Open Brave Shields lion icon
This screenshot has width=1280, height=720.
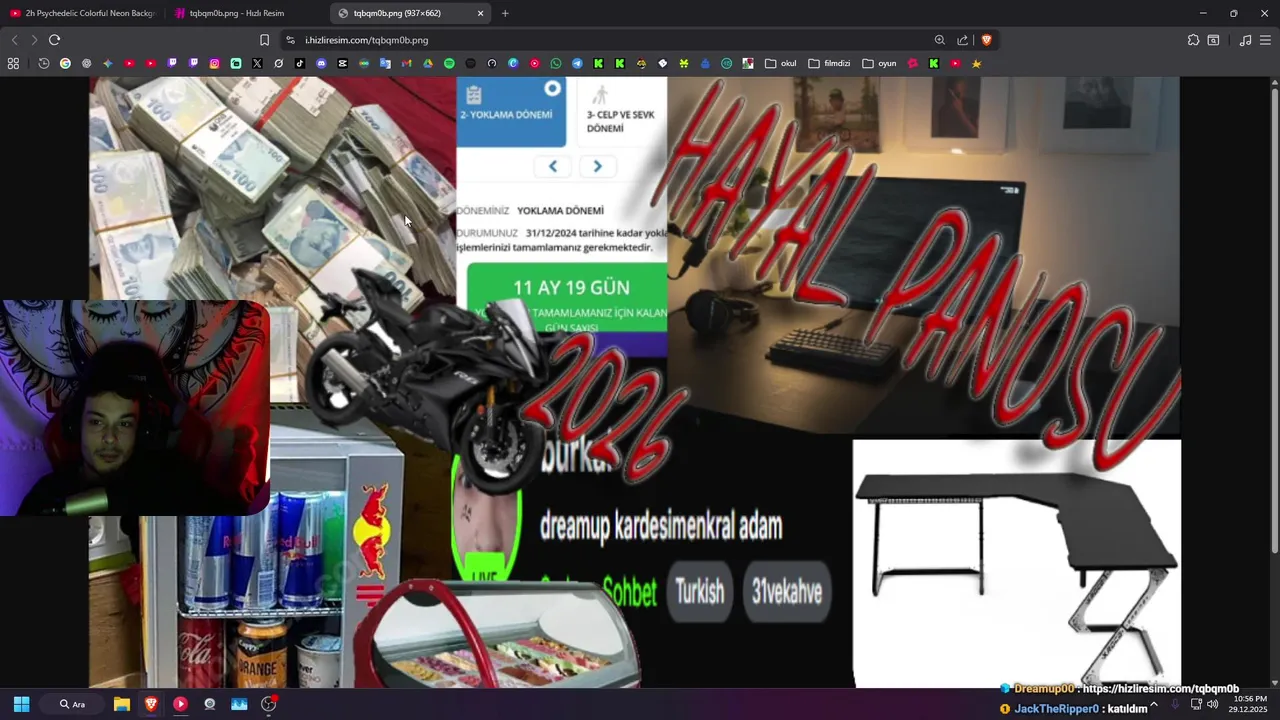(x=986, y=40)
